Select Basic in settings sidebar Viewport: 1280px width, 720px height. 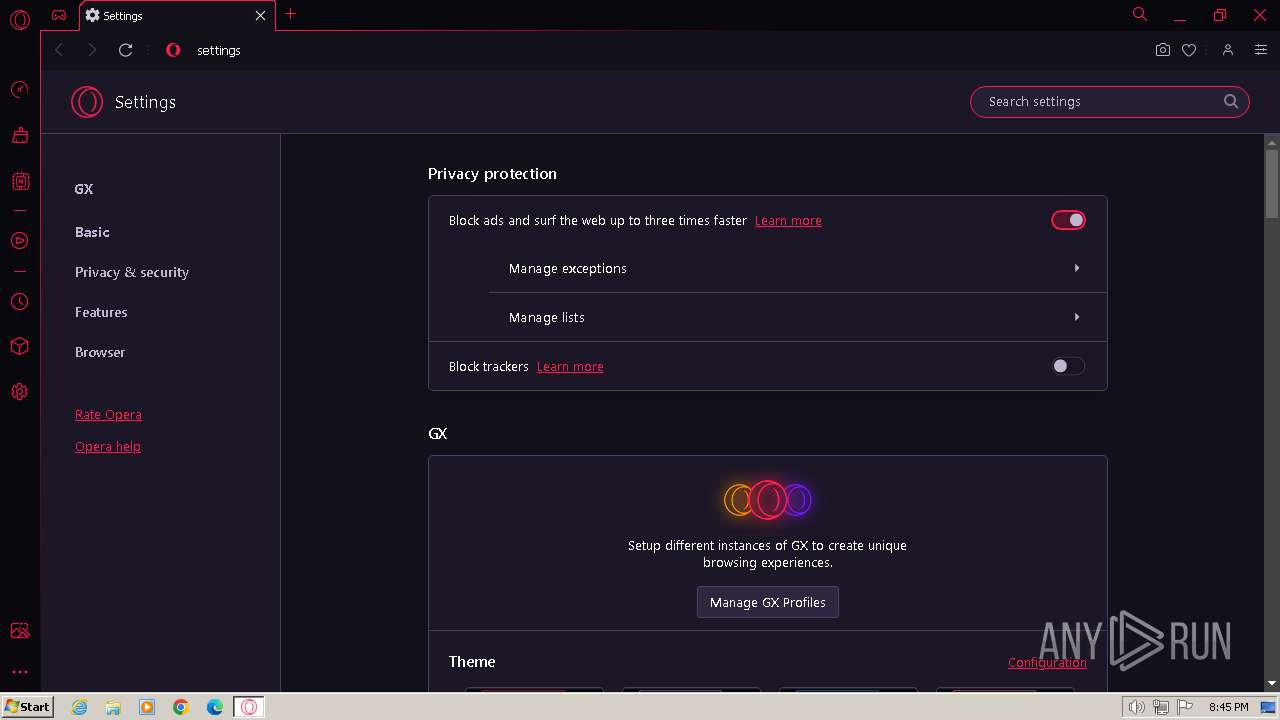coord(92,232)
